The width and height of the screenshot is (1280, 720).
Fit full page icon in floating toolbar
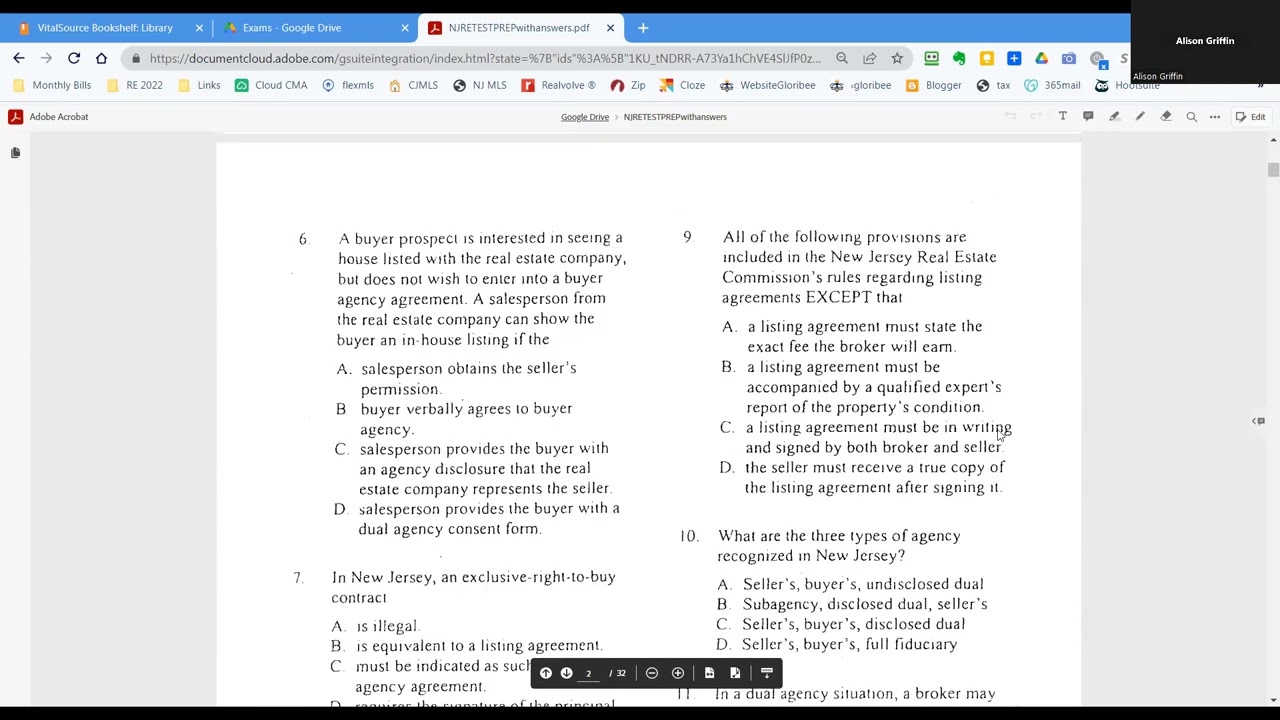tap(735, 673)
